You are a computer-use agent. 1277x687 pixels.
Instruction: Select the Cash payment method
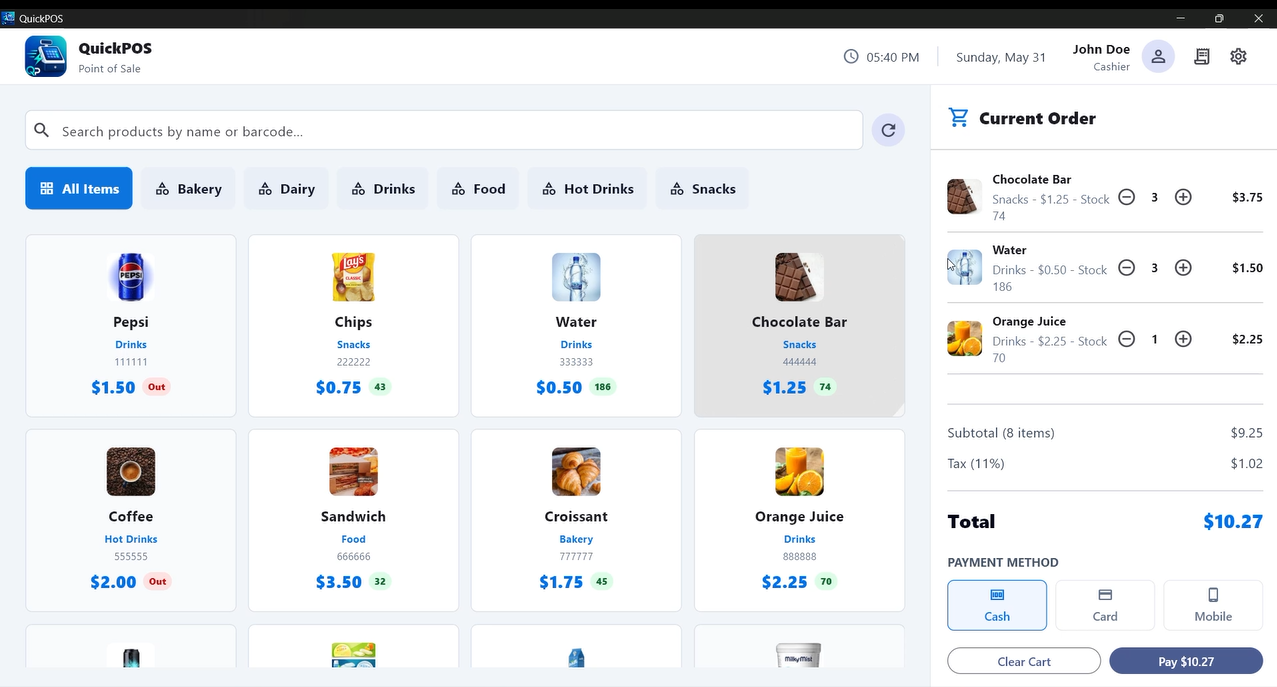click(997, 605)
